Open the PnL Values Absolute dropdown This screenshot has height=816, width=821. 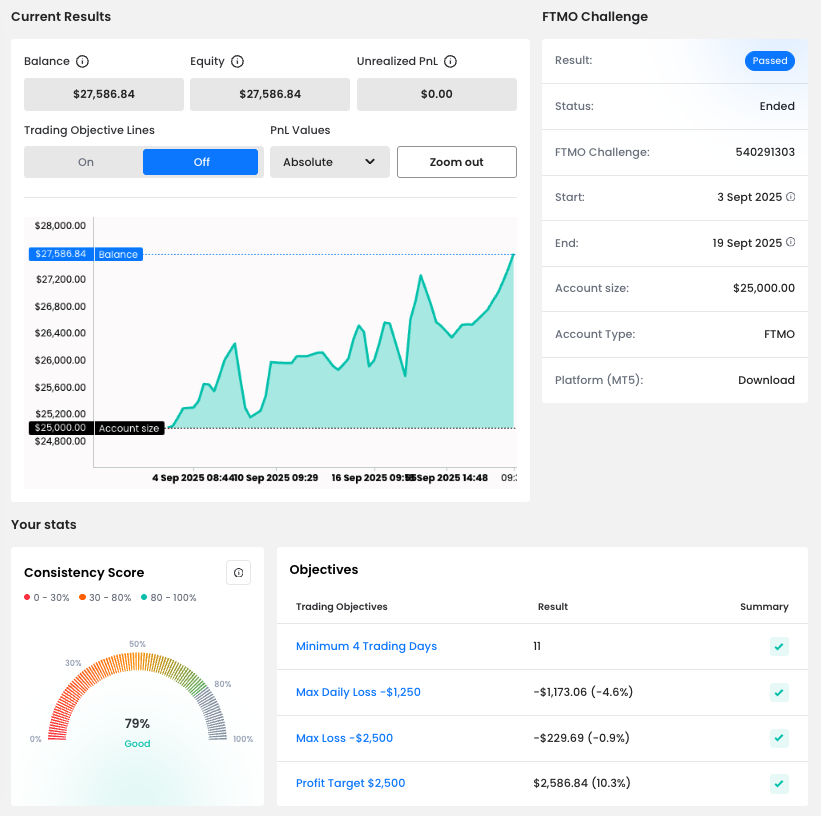pos(329,162)
